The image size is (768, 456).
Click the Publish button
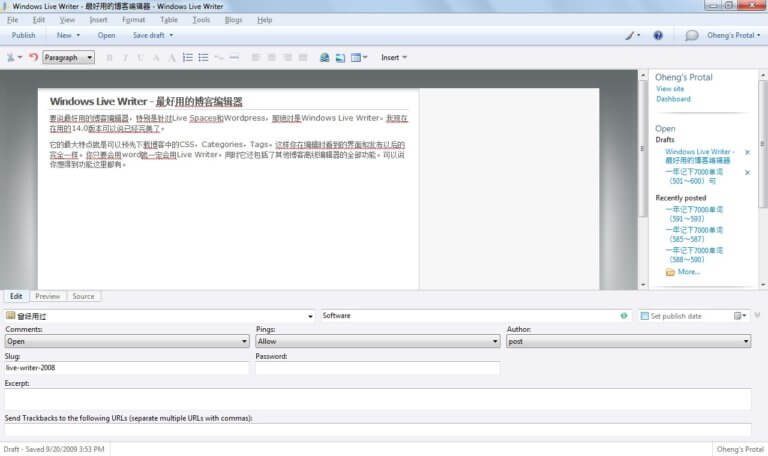point(24,35)
